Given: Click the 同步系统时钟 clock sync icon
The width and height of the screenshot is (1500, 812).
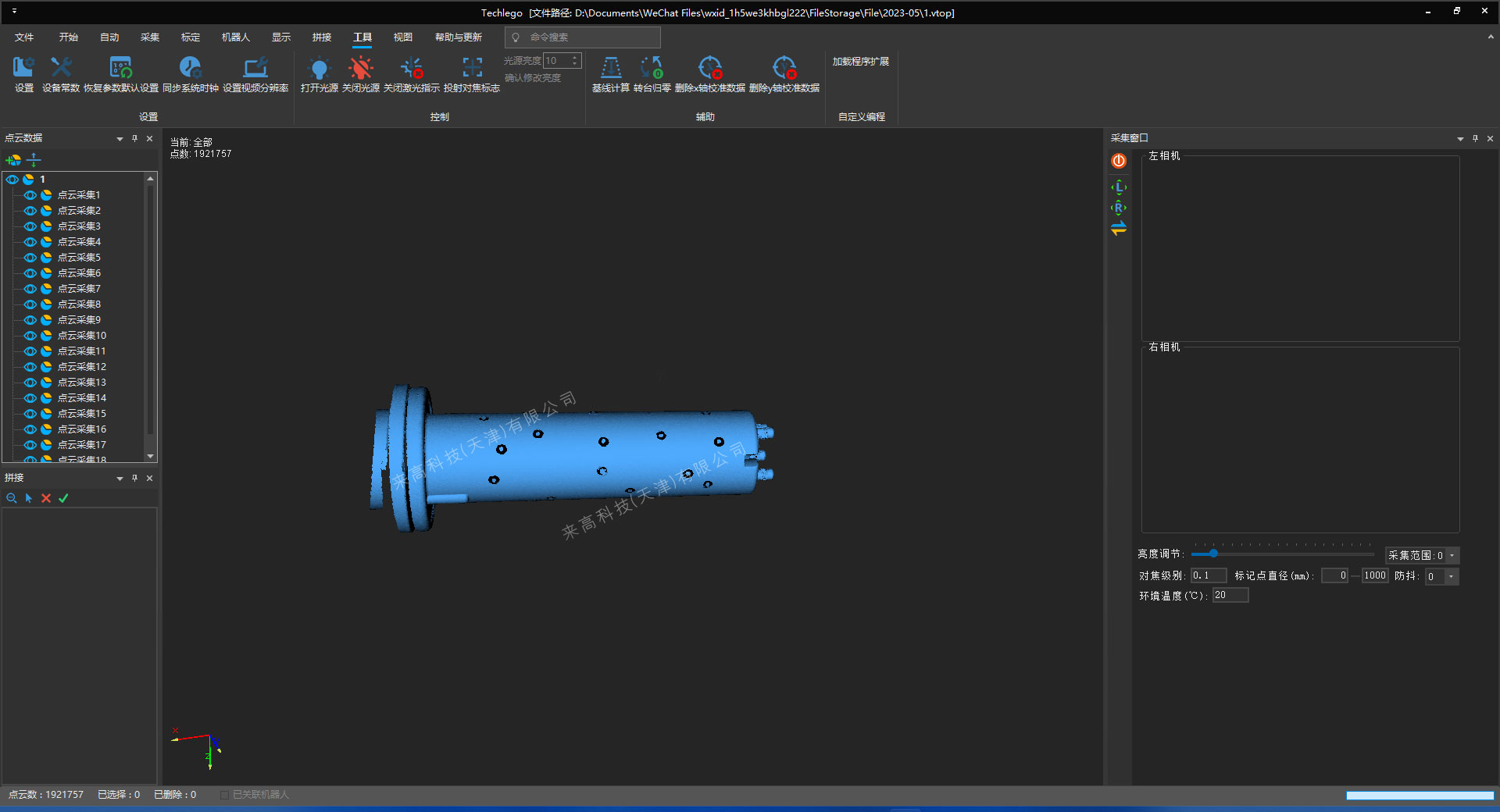Looking at the screenshot, I should [191, 69].
